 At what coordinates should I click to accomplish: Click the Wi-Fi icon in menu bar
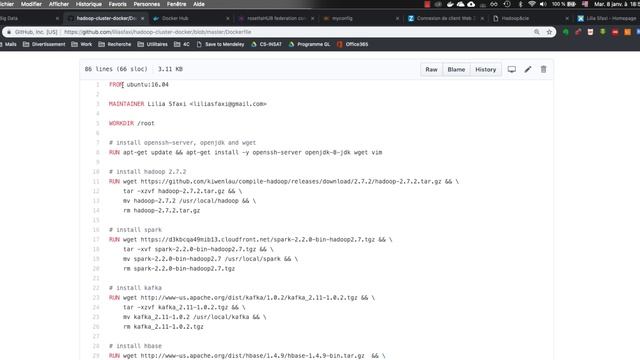pyautogui.click(x=532, y=4)
